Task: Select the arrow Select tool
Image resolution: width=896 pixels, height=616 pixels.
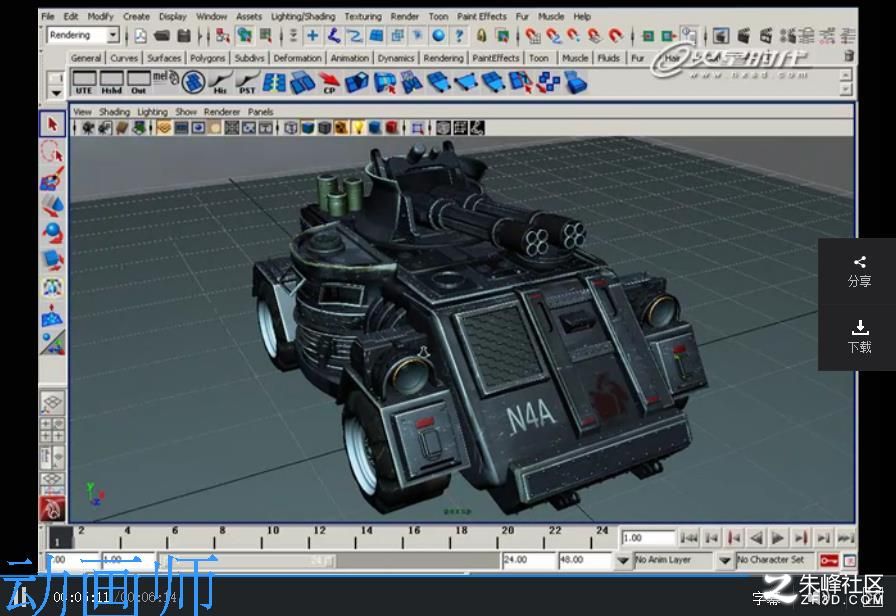Action: coord(53,125)
